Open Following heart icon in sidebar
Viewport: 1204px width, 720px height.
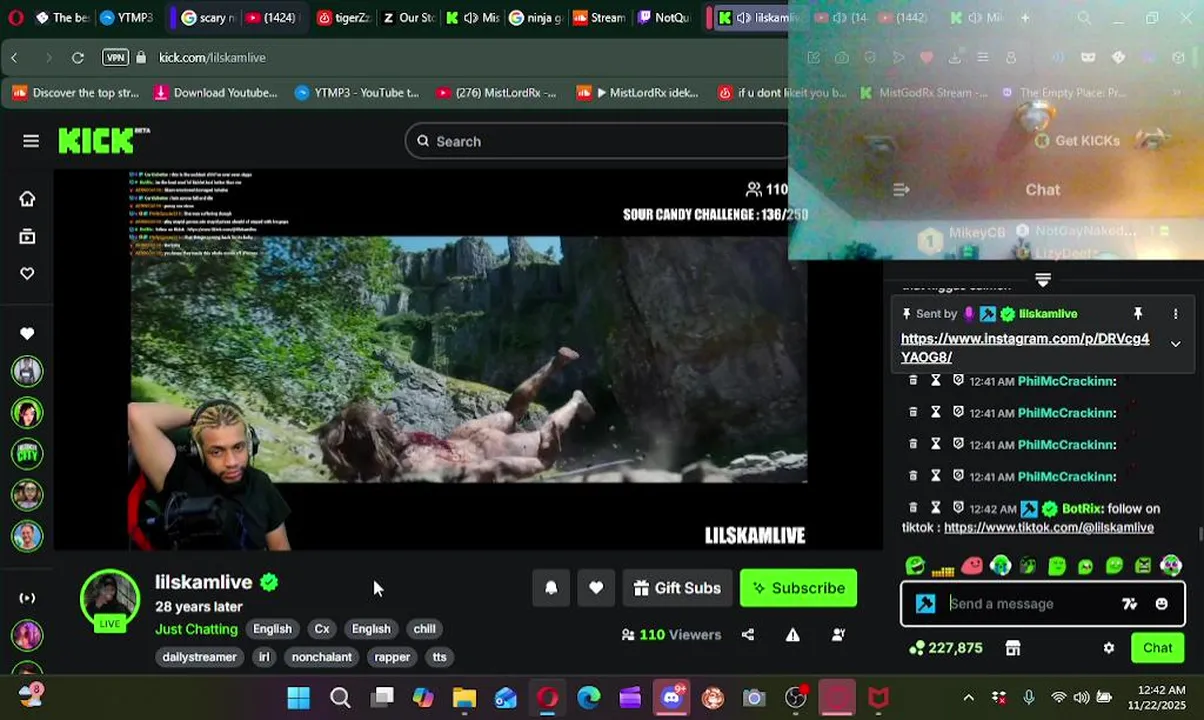click(x=27, y=274)
